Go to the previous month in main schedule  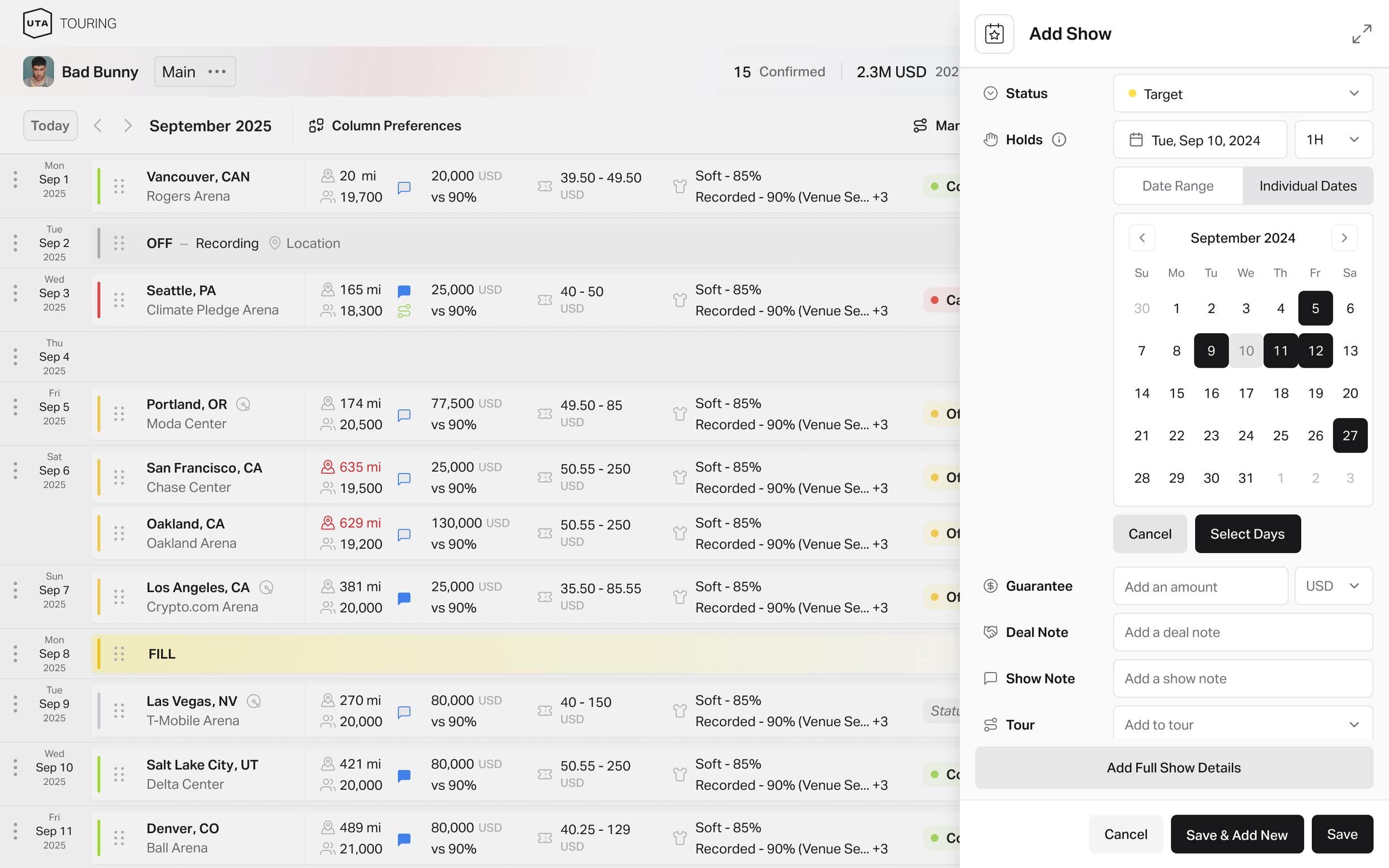[x=98, y=126]
